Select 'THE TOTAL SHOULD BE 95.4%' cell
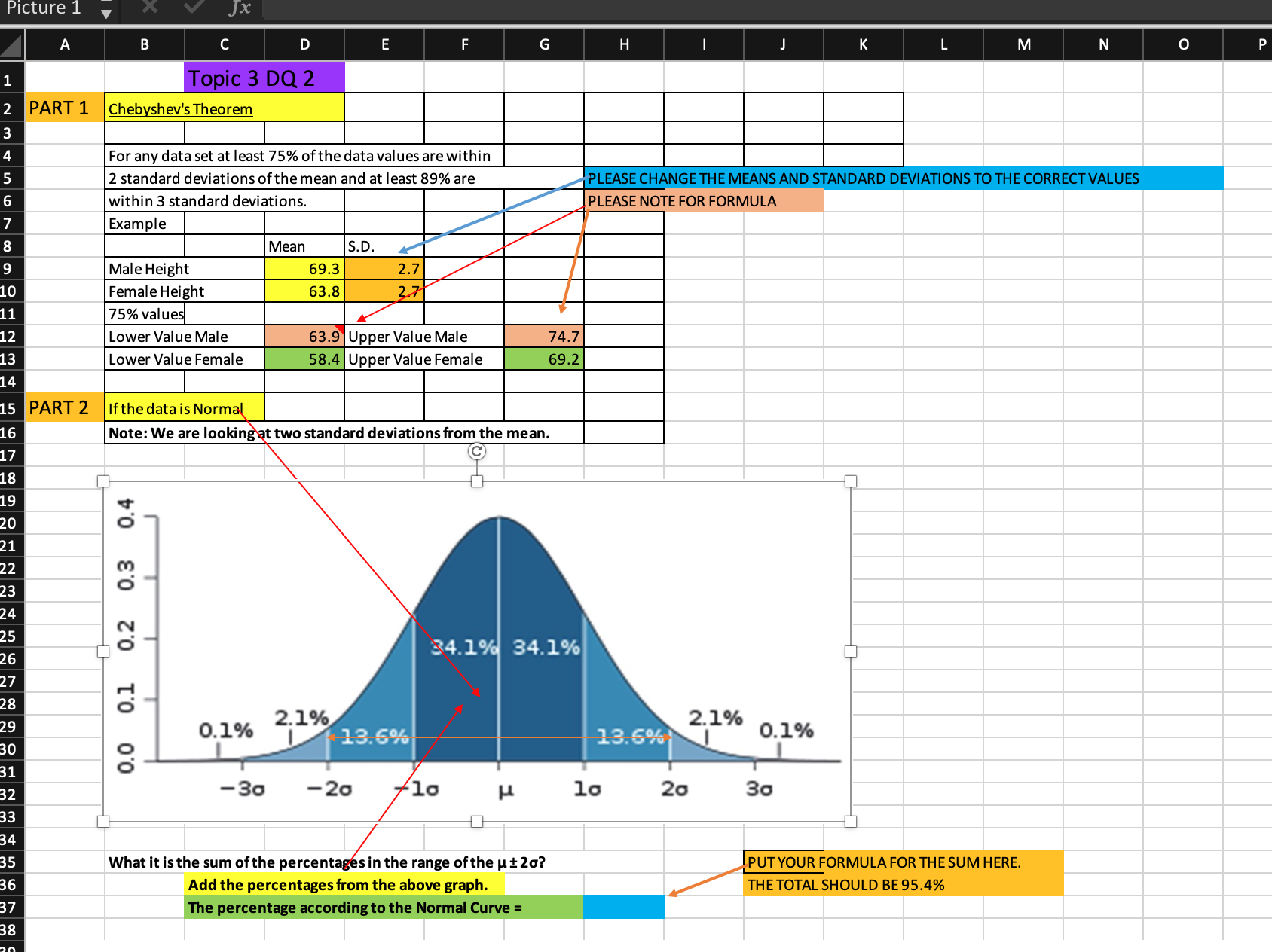The height and width of the screenshot is (952, 1272). click(904, 885)
